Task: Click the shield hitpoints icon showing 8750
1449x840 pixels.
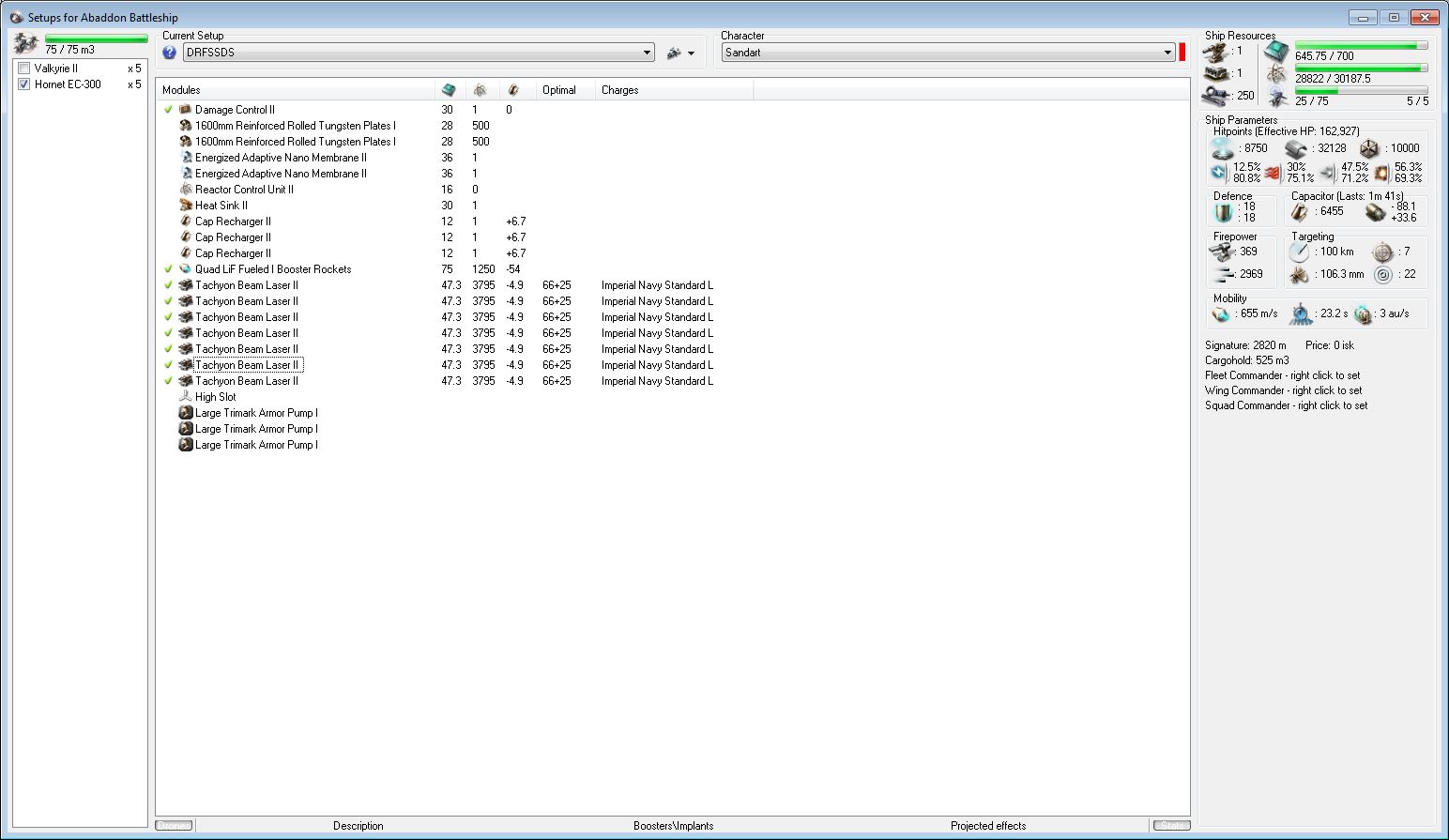Action: click(x=1222, y=148)
